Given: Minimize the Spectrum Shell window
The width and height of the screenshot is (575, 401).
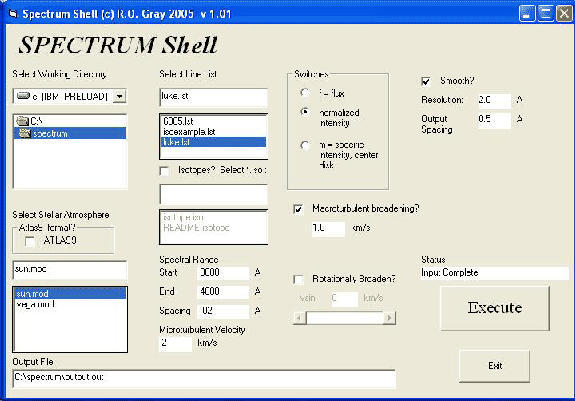Looking at the screenshot, I should [527, 14].
